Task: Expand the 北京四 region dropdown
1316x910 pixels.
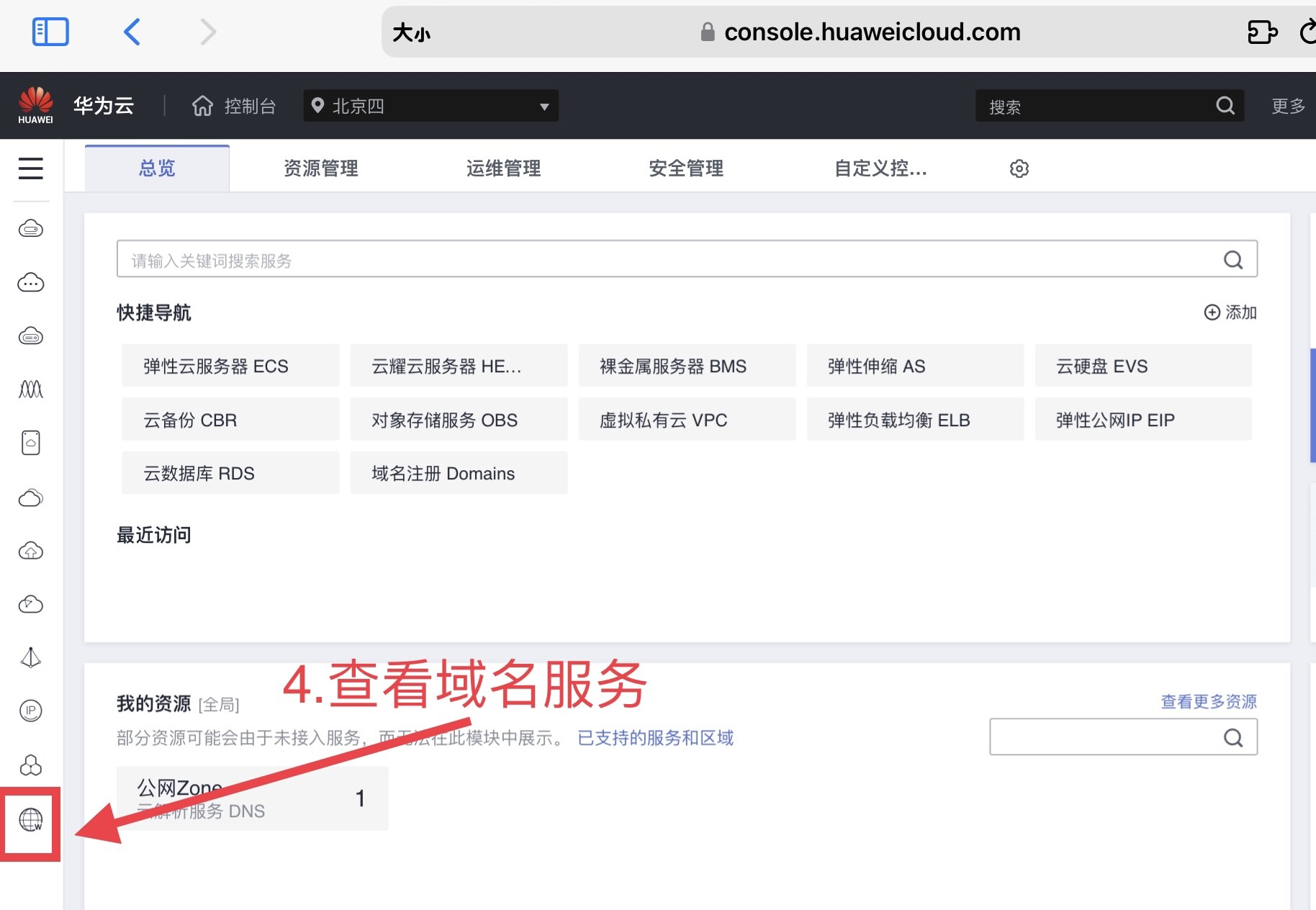Action: coord(431,106)
